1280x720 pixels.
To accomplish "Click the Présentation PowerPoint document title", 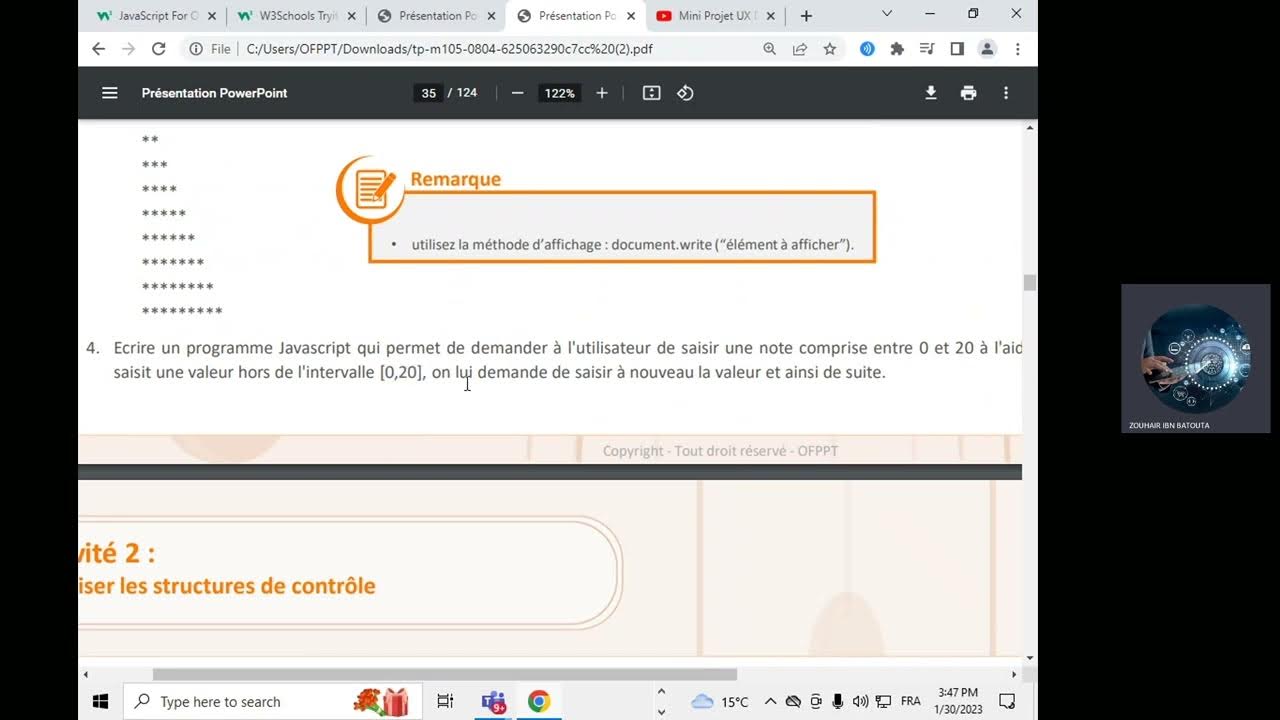I will (x=214, y=93).
